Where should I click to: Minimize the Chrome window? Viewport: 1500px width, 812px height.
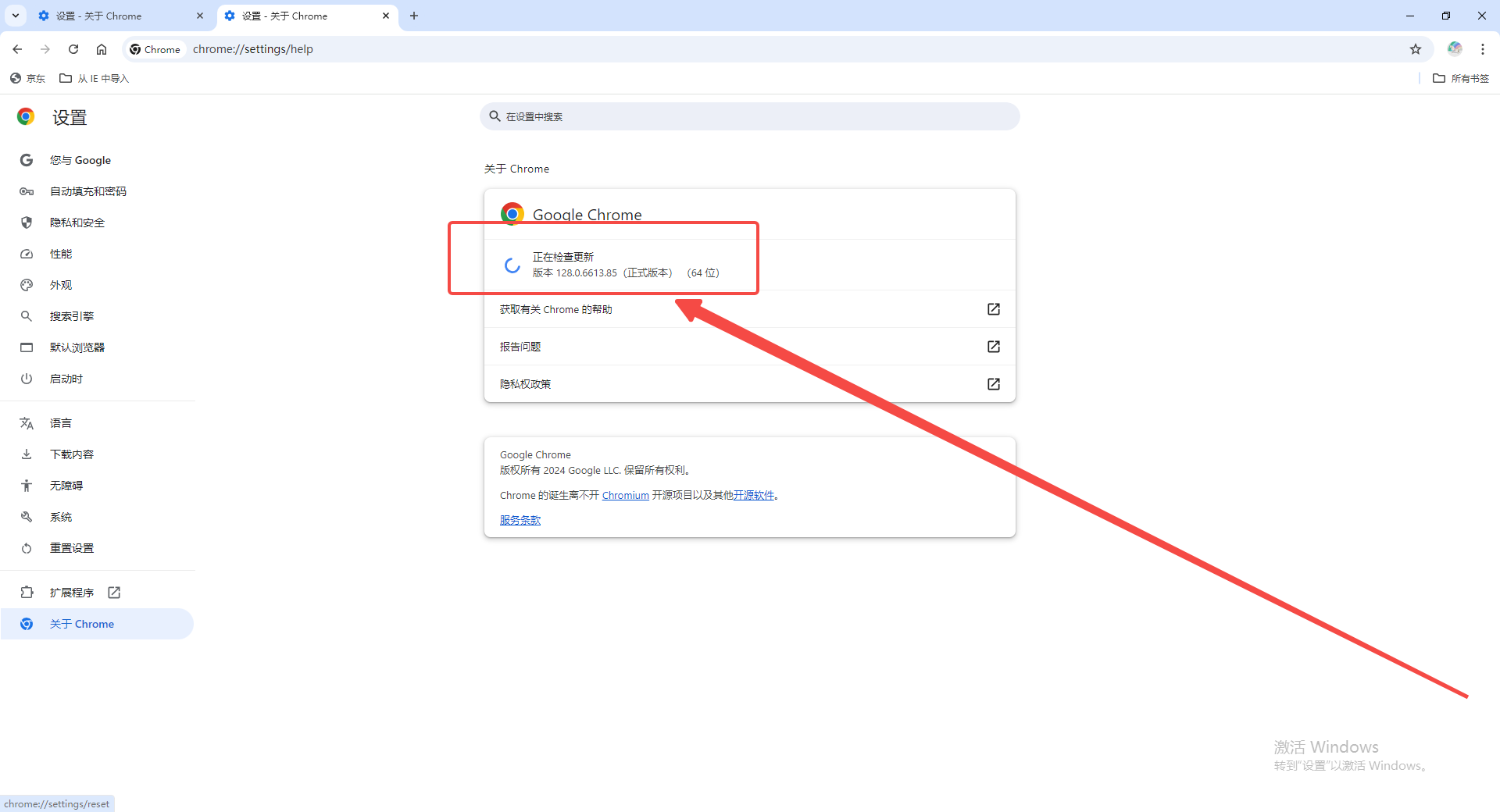point(1410,16)
